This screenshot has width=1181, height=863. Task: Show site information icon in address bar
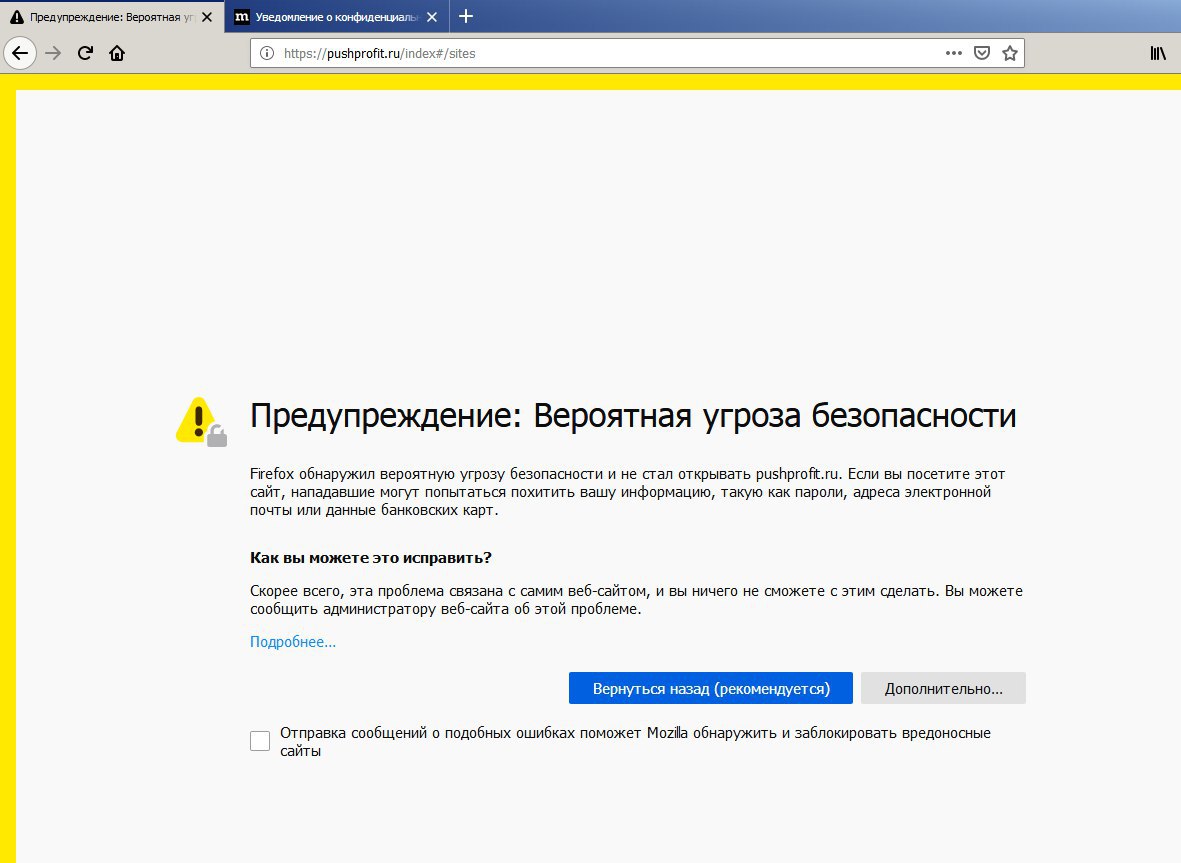click(x=267, y=53)
